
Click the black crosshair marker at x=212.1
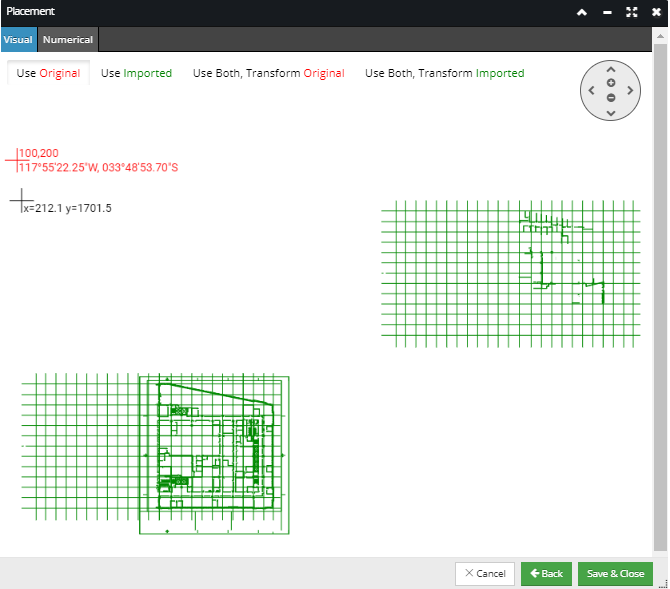pyautogui.click(x=21, y=200)
